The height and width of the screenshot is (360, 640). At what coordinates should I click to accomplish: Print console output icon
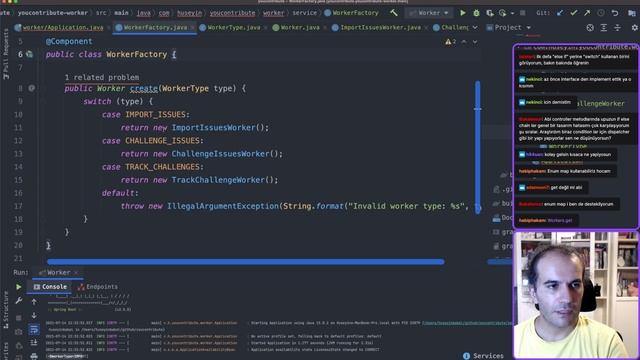click(34, 356)
